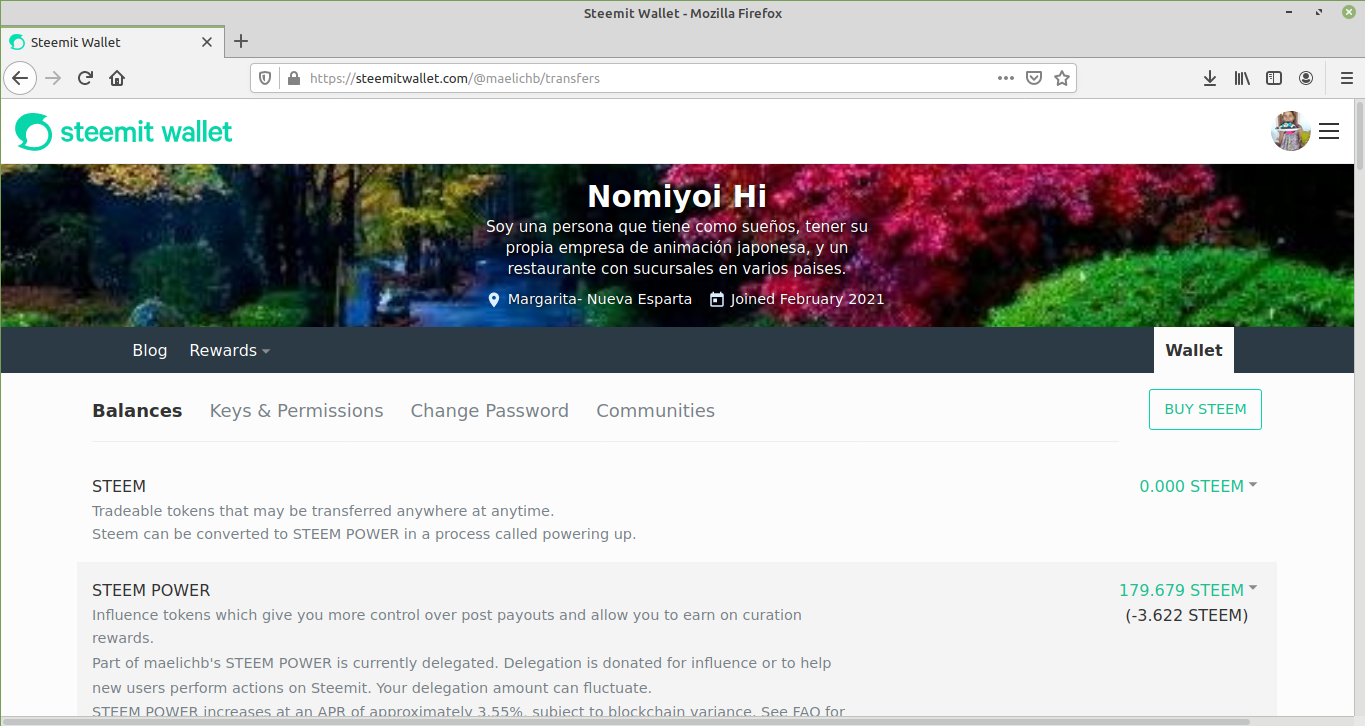Click the profile name Nomiyoi Hi
The width and height of the screenshot is (1365, 726).
point(677,196)
